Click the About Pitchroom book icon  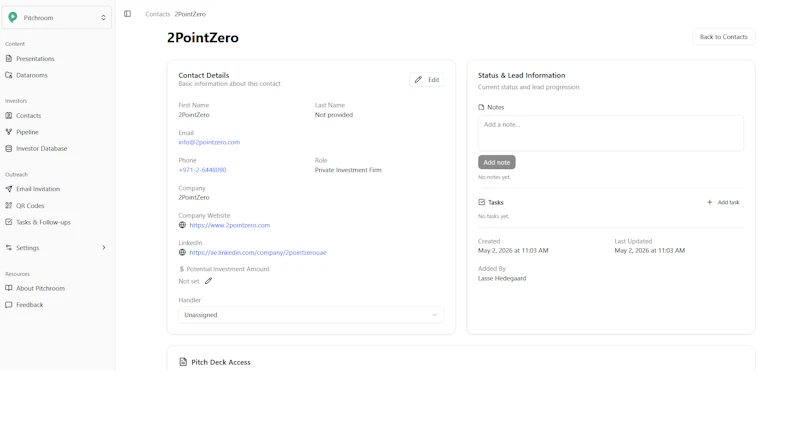[x=9, y=288]
